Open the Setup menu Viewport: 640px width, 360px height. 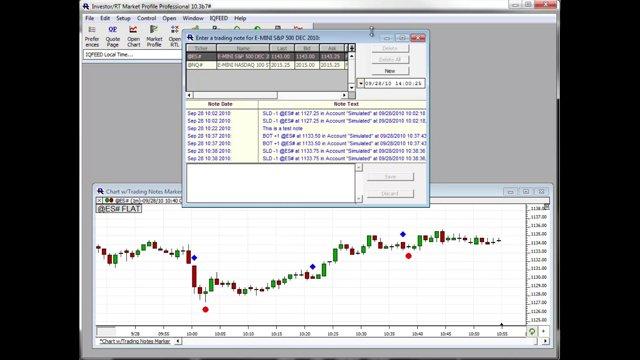pyautogui.click(x=123, y=18)
